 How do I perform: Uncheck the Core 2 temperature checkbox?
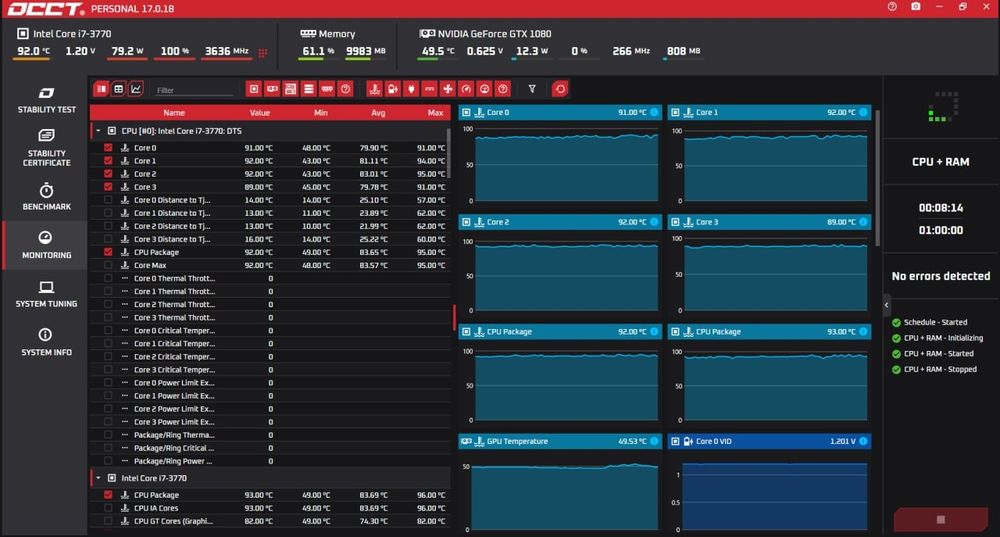[x=108, y=173]
